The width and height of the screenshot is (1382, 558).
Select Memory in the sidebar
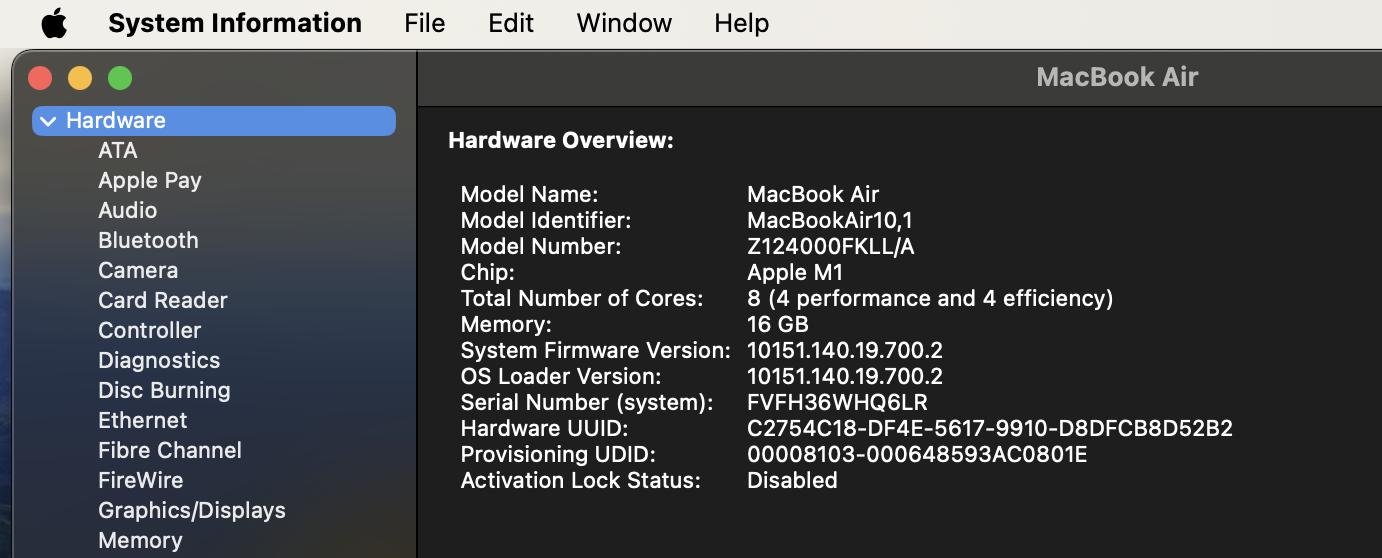pyautogui.click(x=140, y=540)
